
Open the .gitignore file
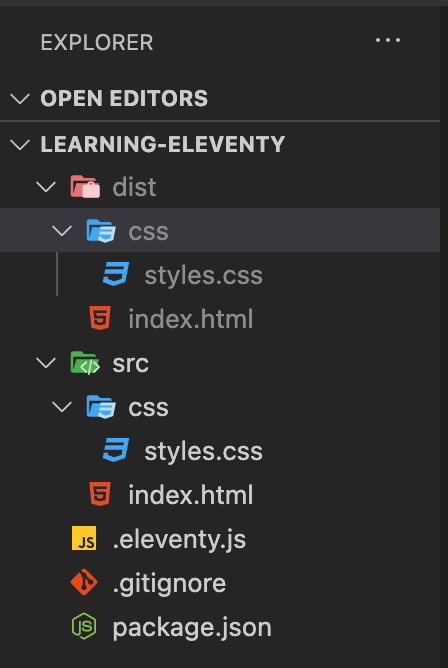click(x=169, y=584)
